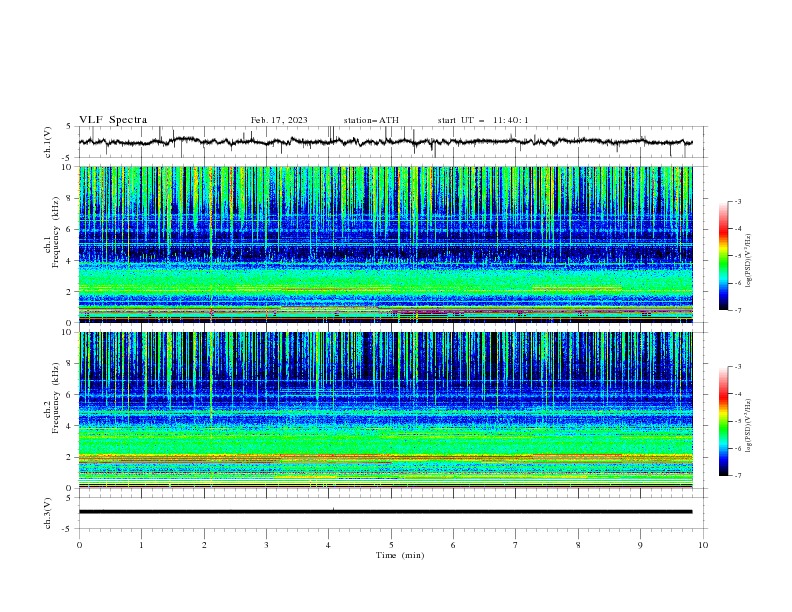Screen dimensions: 792x612
Task: Select ch.2 'Frequency (kHz)' axis label
Action: [56, 397]
